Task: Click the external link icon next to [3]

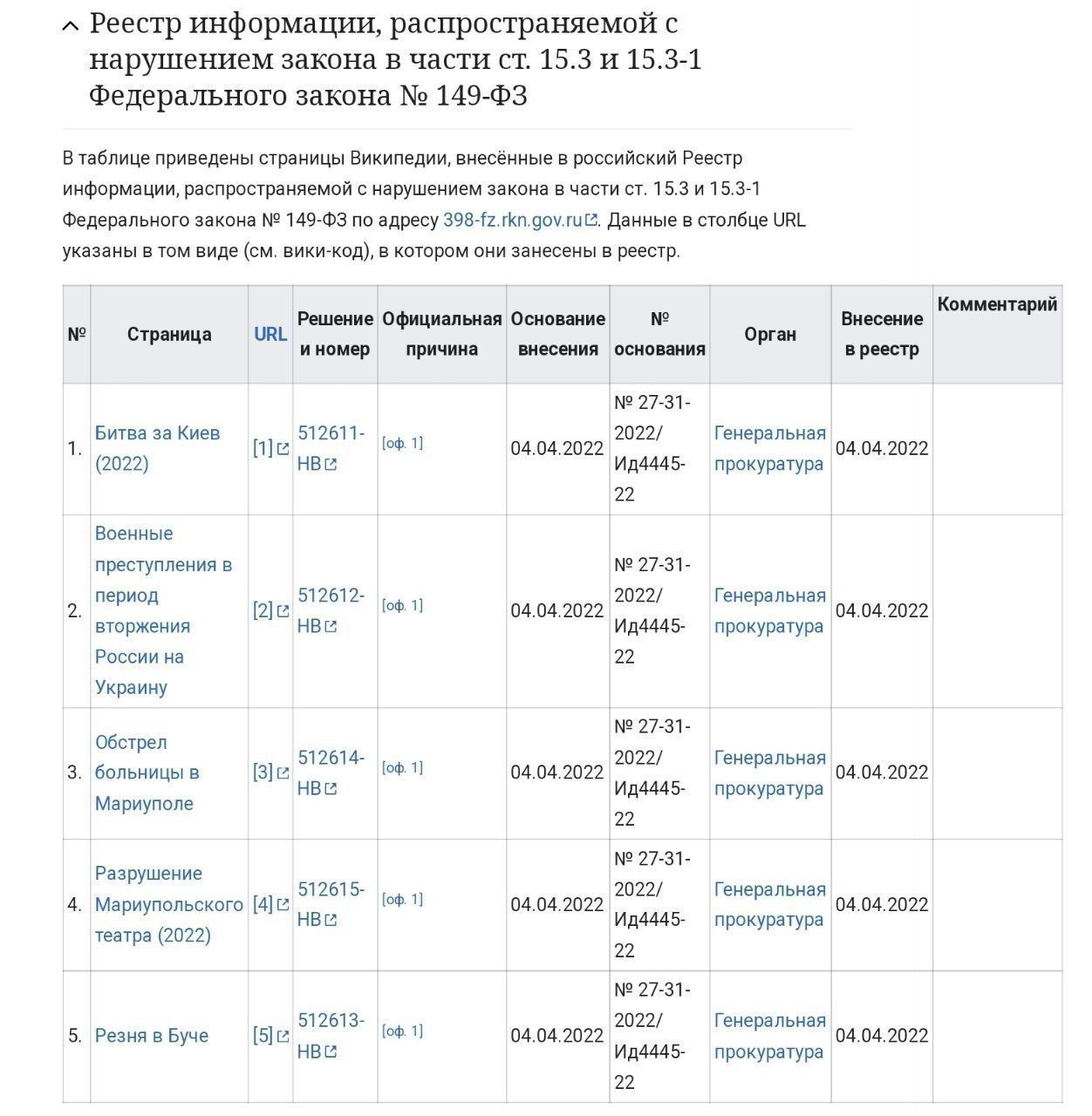Action: pos(281,771)
